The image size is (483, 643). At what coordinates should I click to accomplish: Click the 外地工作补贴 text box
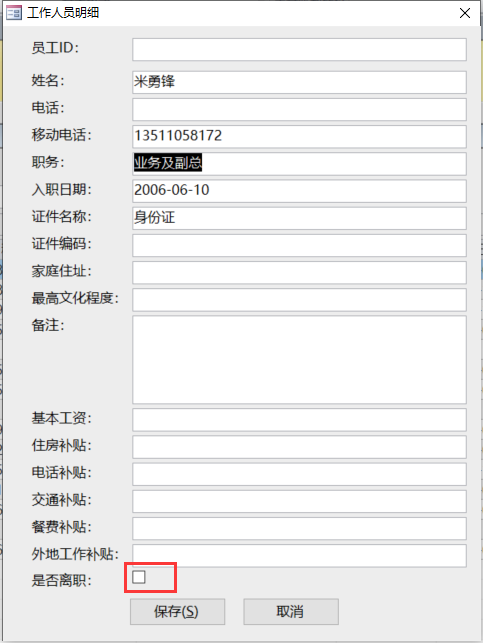click(x=299, y=556)
